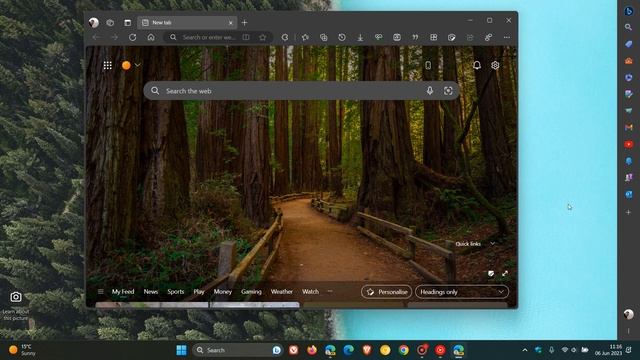
Task: Expand the background to full view
Action: tap(505, 273)
